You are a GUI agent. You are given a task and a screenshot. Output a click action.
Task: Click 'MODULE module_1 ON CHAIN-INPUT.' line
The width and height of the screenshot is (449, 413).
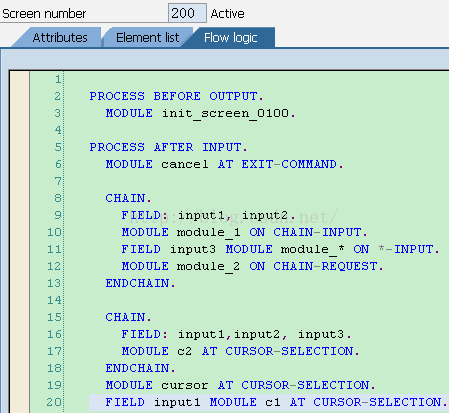tap(244, 232)
